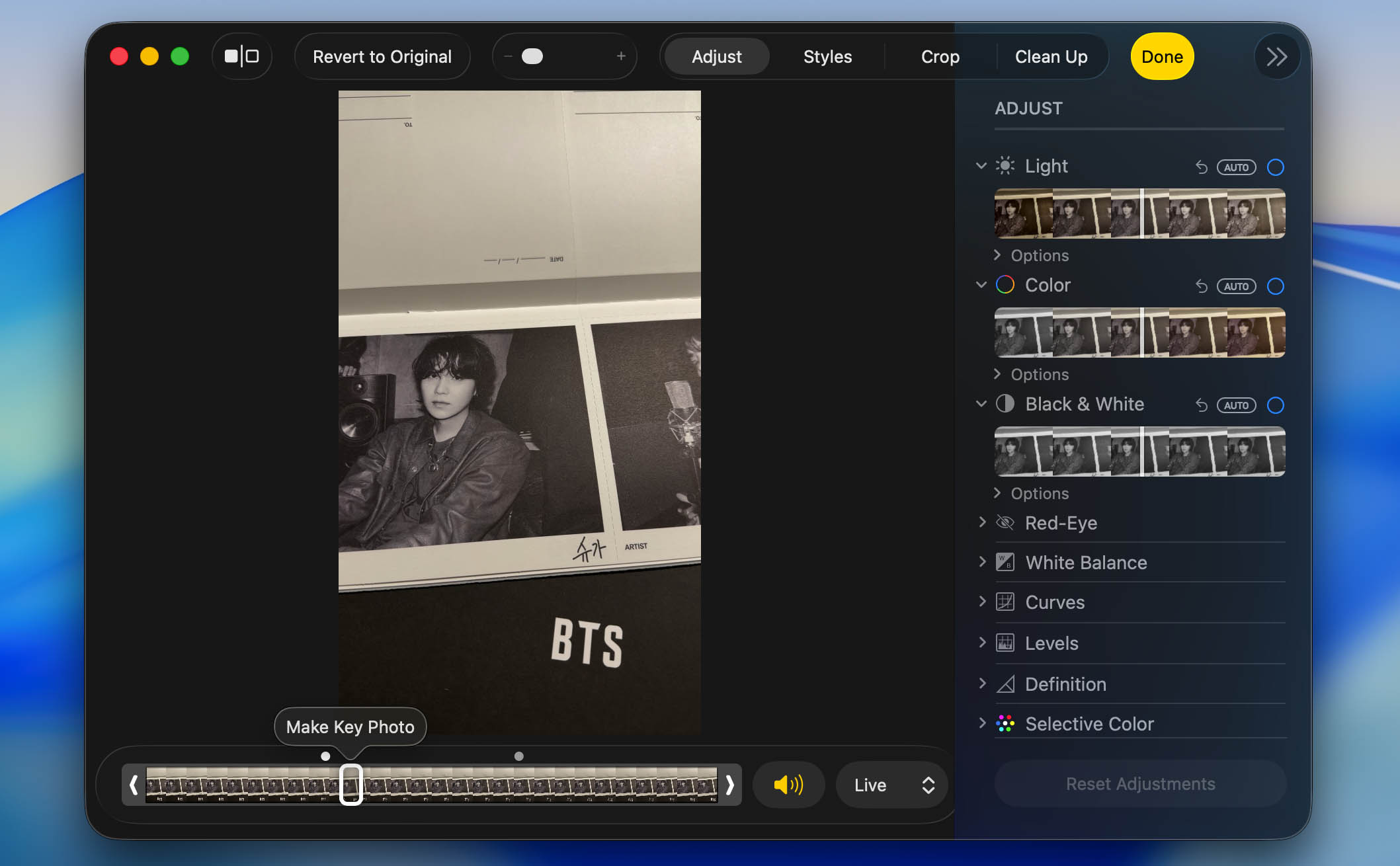Click the Red-Eye crossed eye icon
This screenshot has height=866, width=1400.
[x=1005, y=523]
